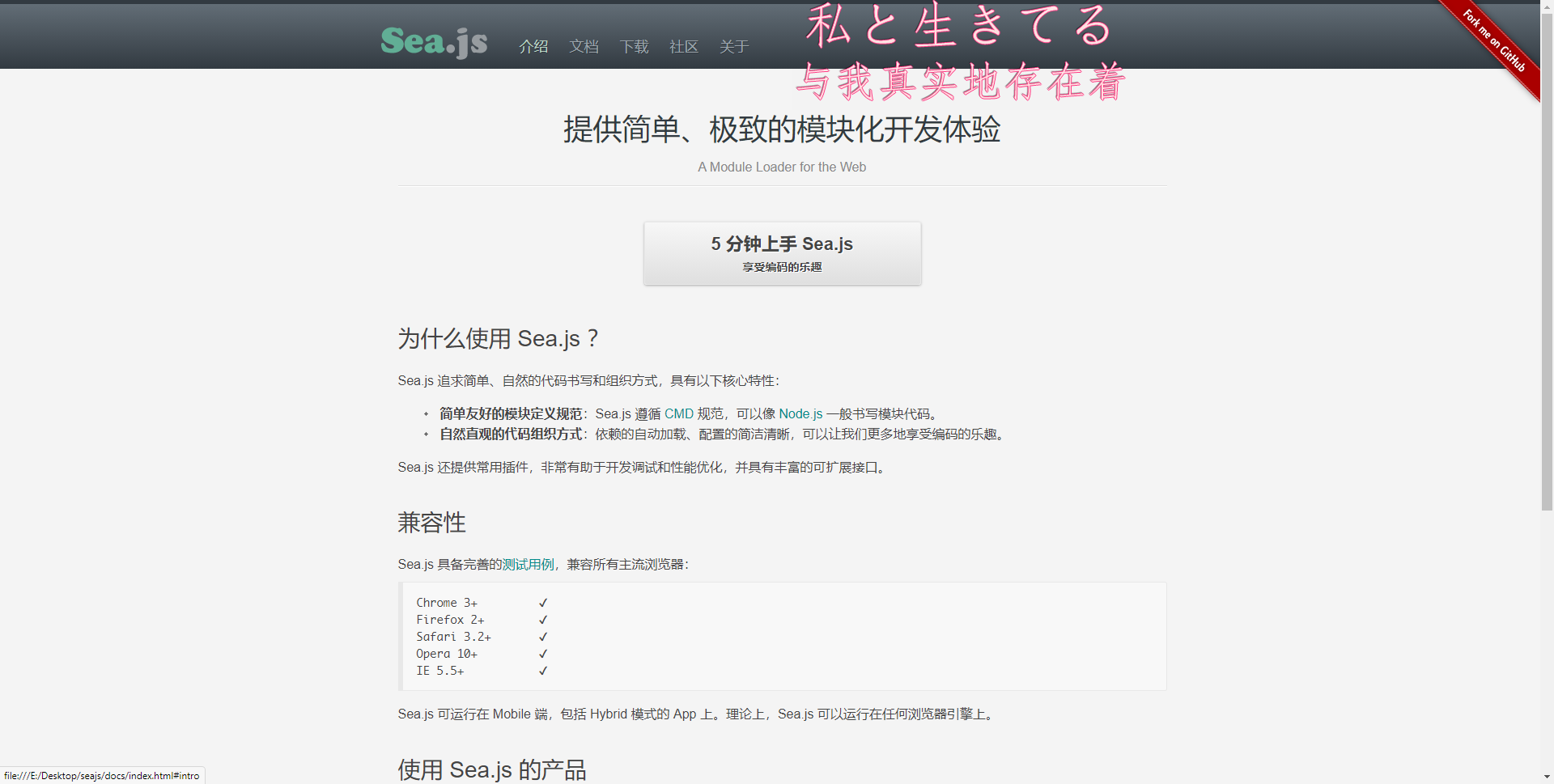Screen dimensions: 1554x784
Task: Click the 5 分钟上手 Sea.js button
Action: (x=782, y=253)
